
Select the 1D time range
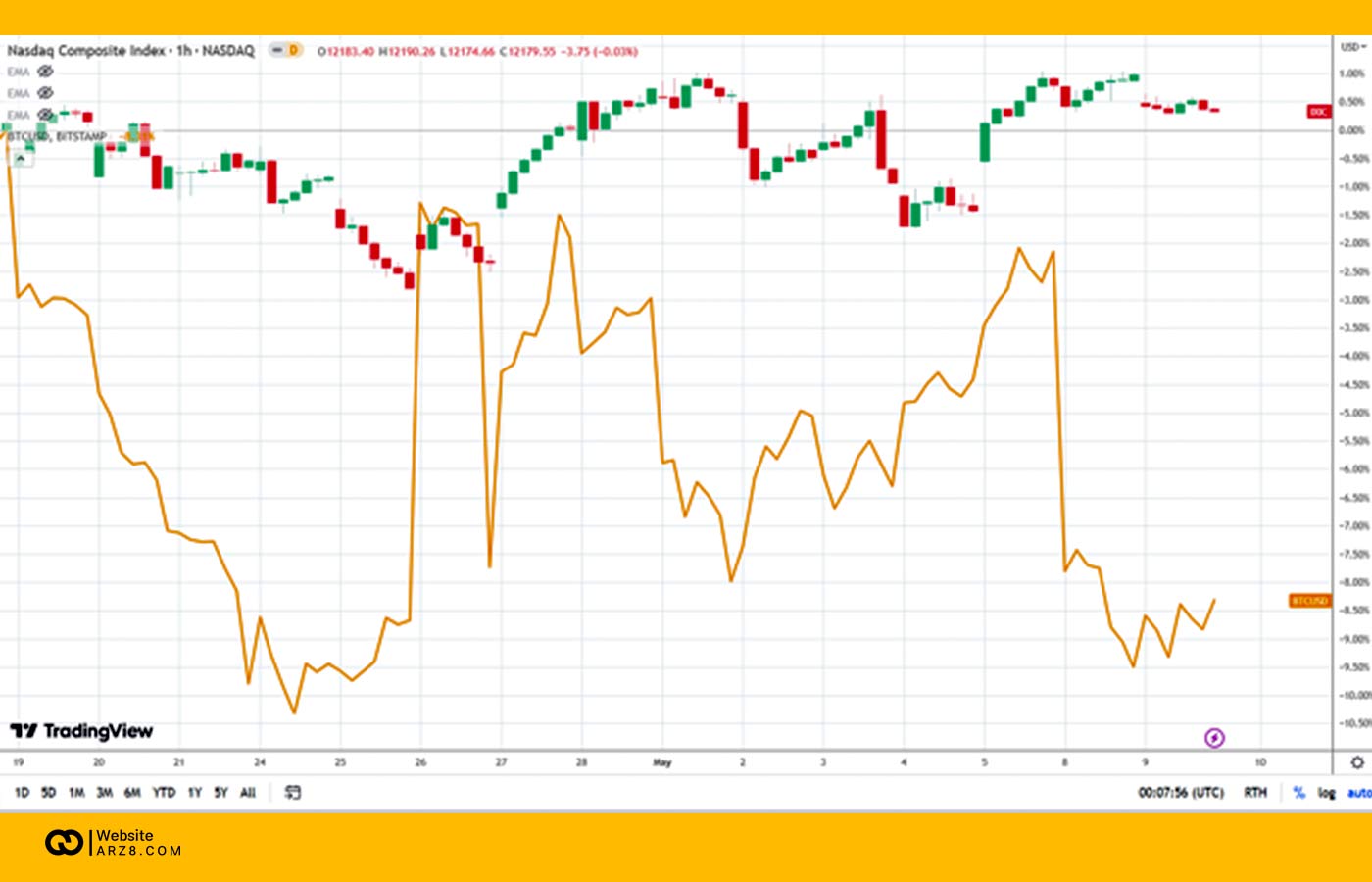coord(22,792)
